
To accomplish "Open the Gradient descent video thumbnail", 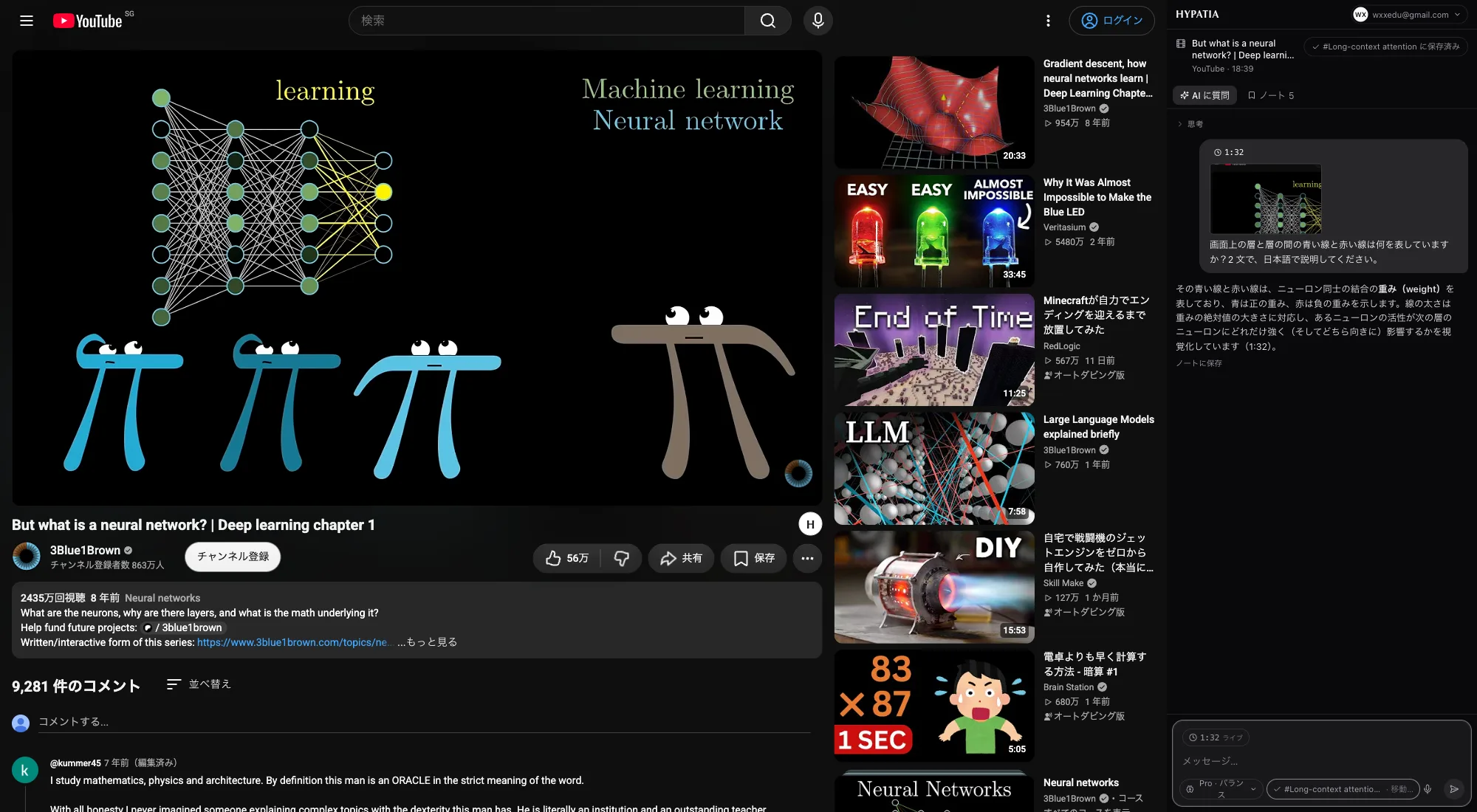I will tap(934, 112).
